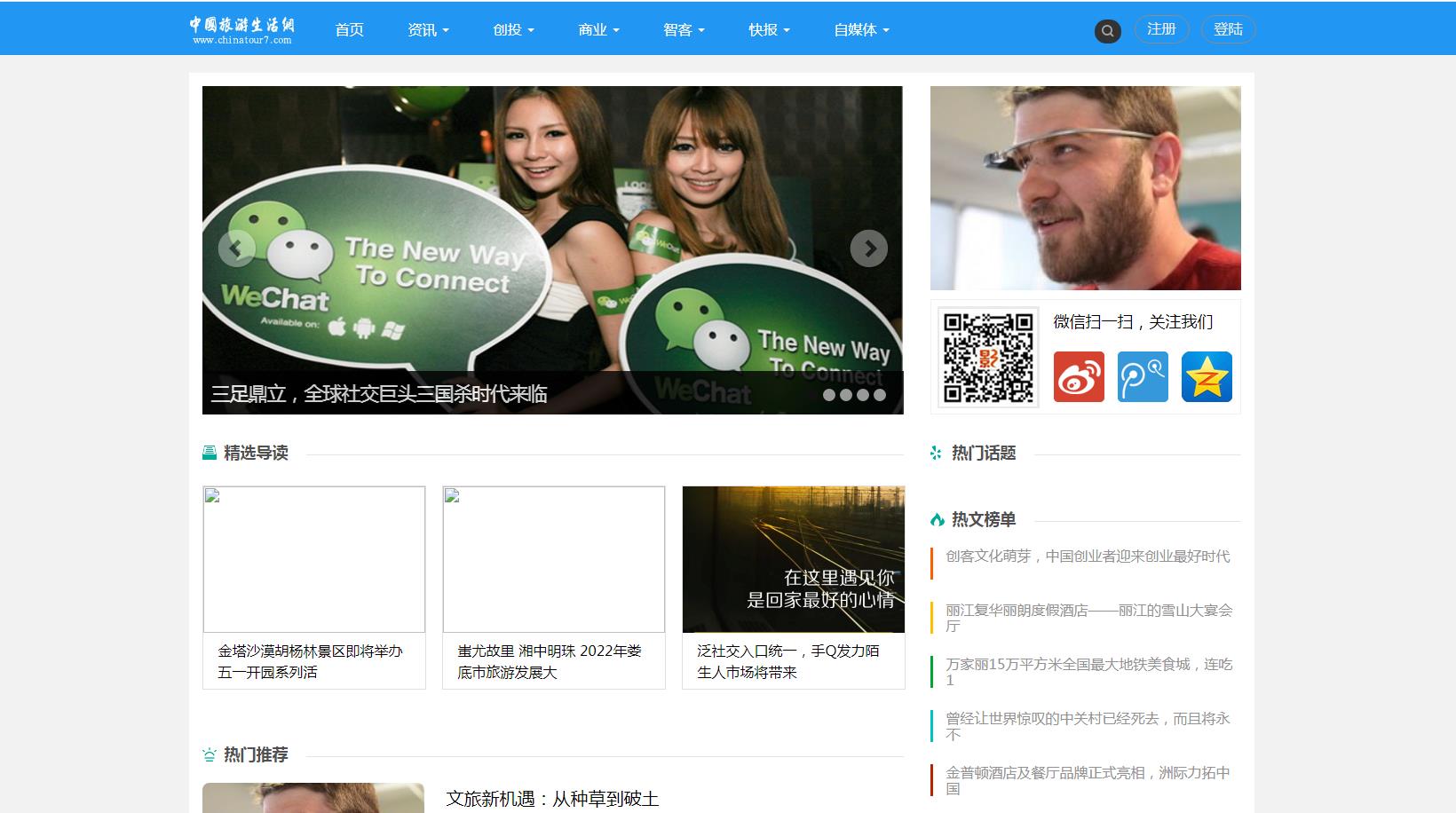Click the 微信扫一扫，关注我们 text
The image size is (1456, 813).
tap(1133, 321)
